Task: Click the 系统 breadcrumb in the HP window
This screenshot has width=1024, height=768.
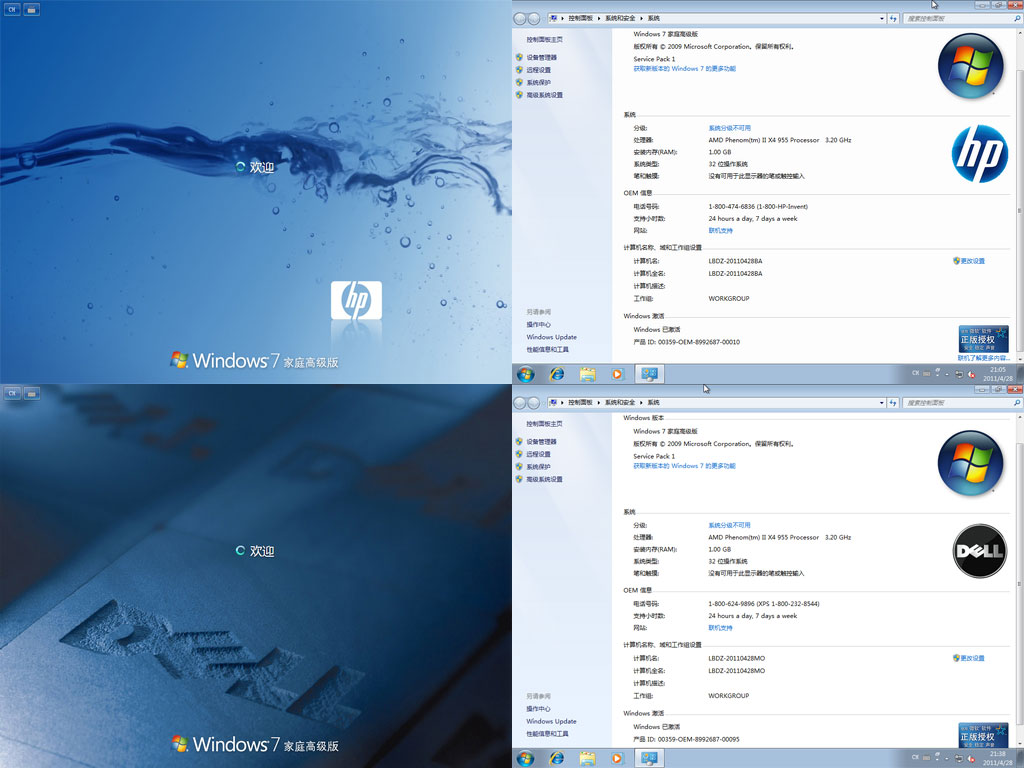Action: (x=654, y=18)
